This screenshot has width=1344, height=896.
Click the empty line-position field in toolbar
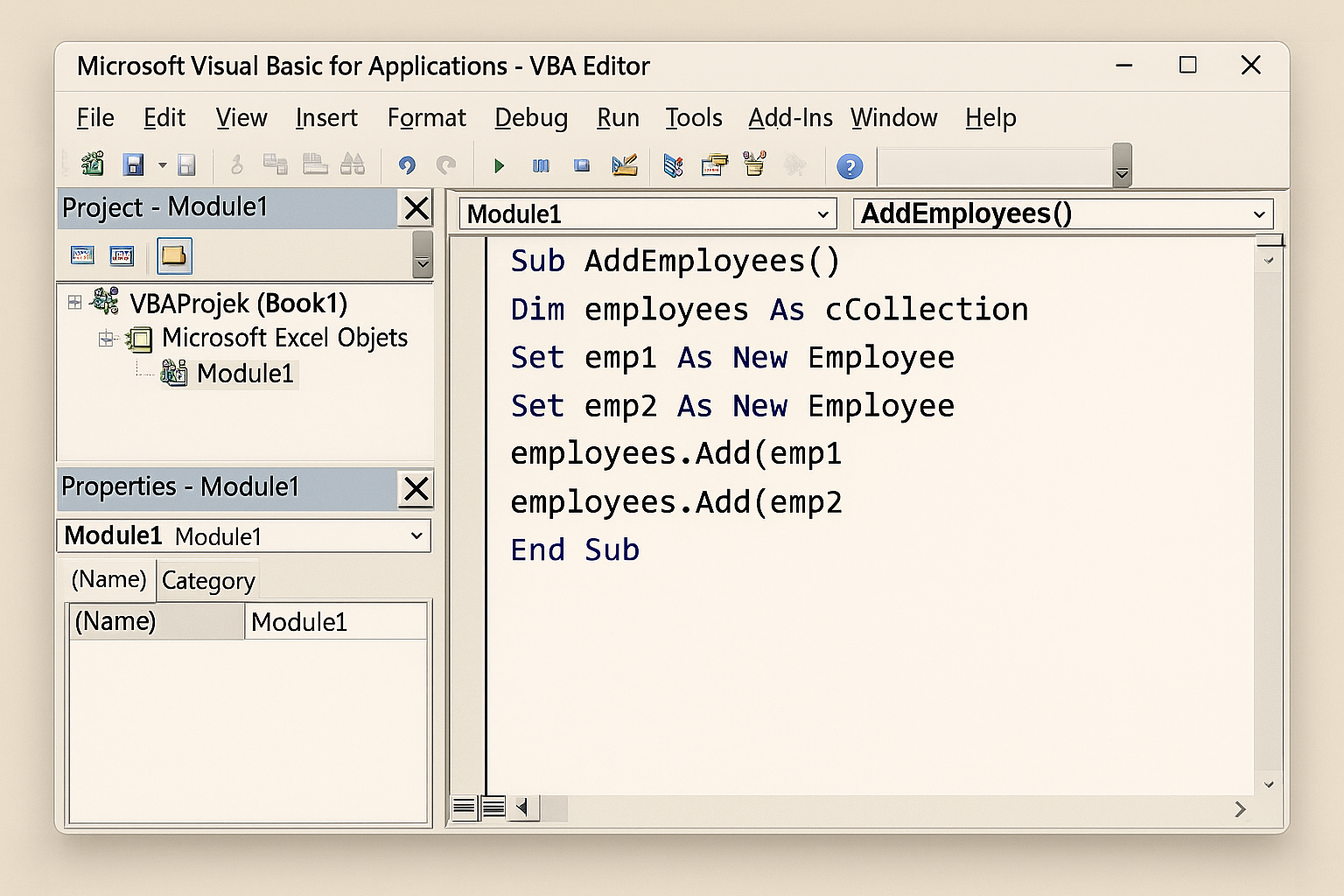(994, 166)
